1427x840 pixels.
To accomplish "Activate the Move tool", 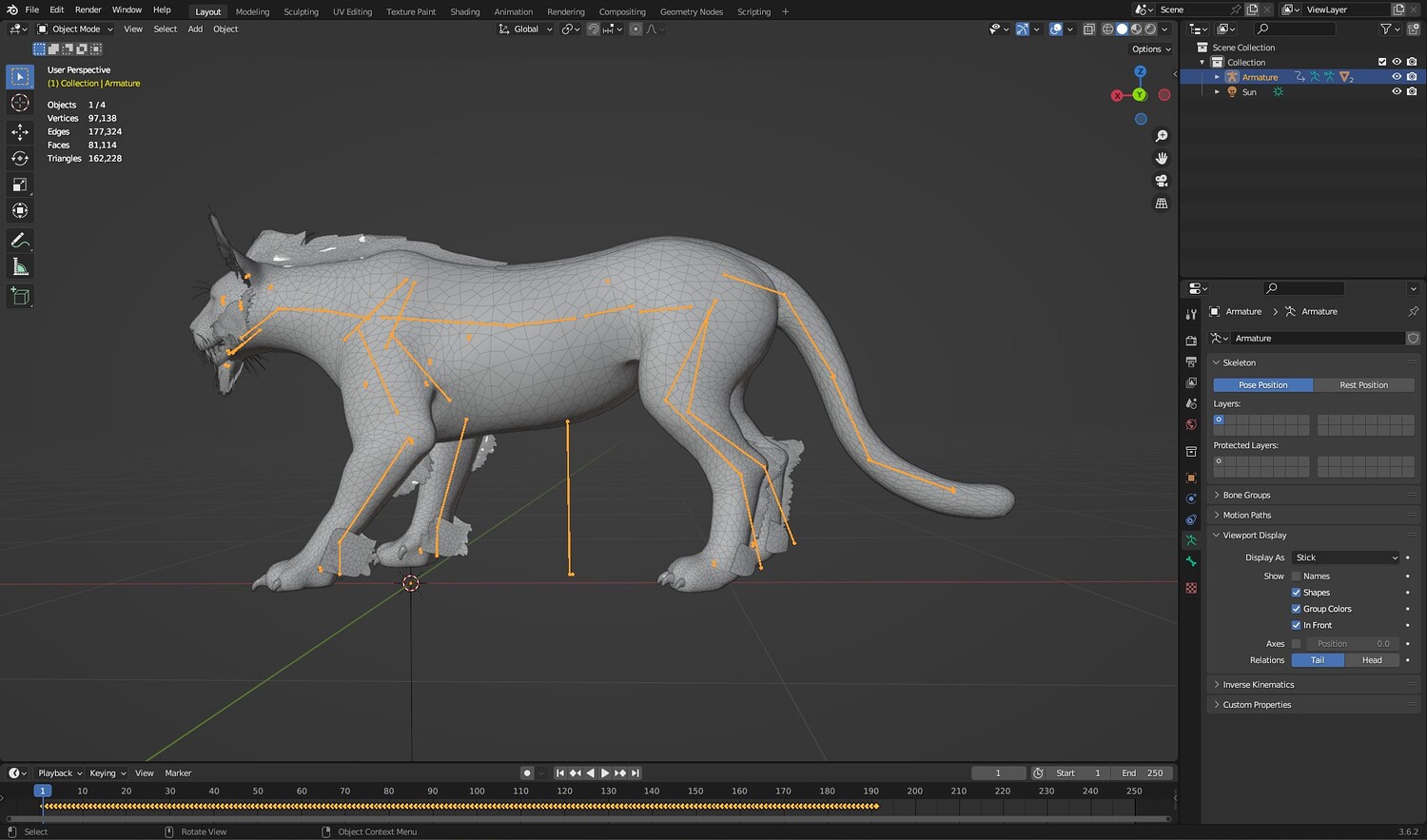I will click(x=20, y=131).
